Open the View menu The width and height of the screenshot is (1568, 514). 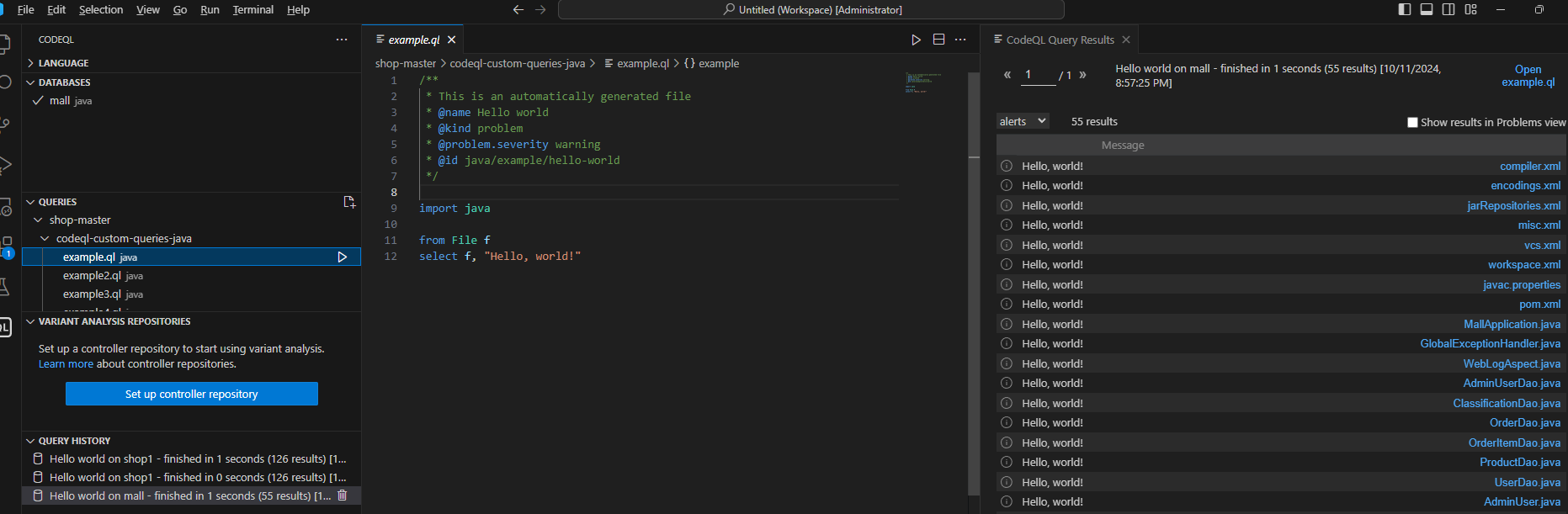pos(148,10)
